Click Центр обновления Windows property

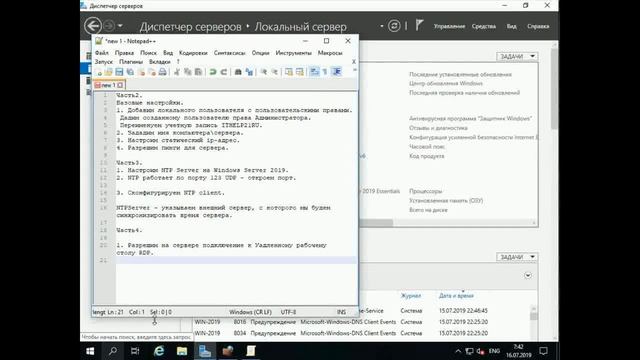[x=446, y=84]
